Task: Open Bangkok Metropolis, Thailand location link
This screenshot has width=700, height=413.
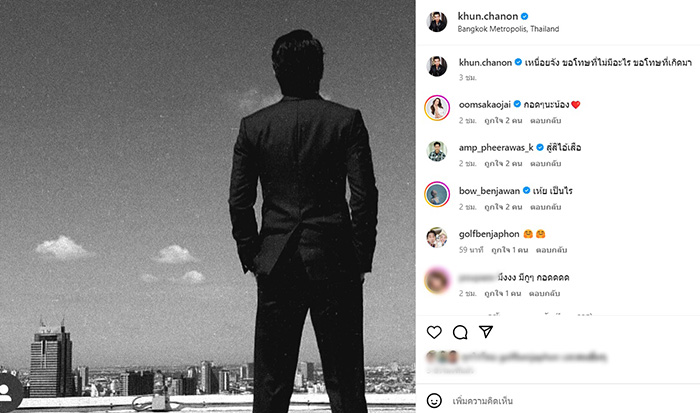Action: click(x=508, y=30)
